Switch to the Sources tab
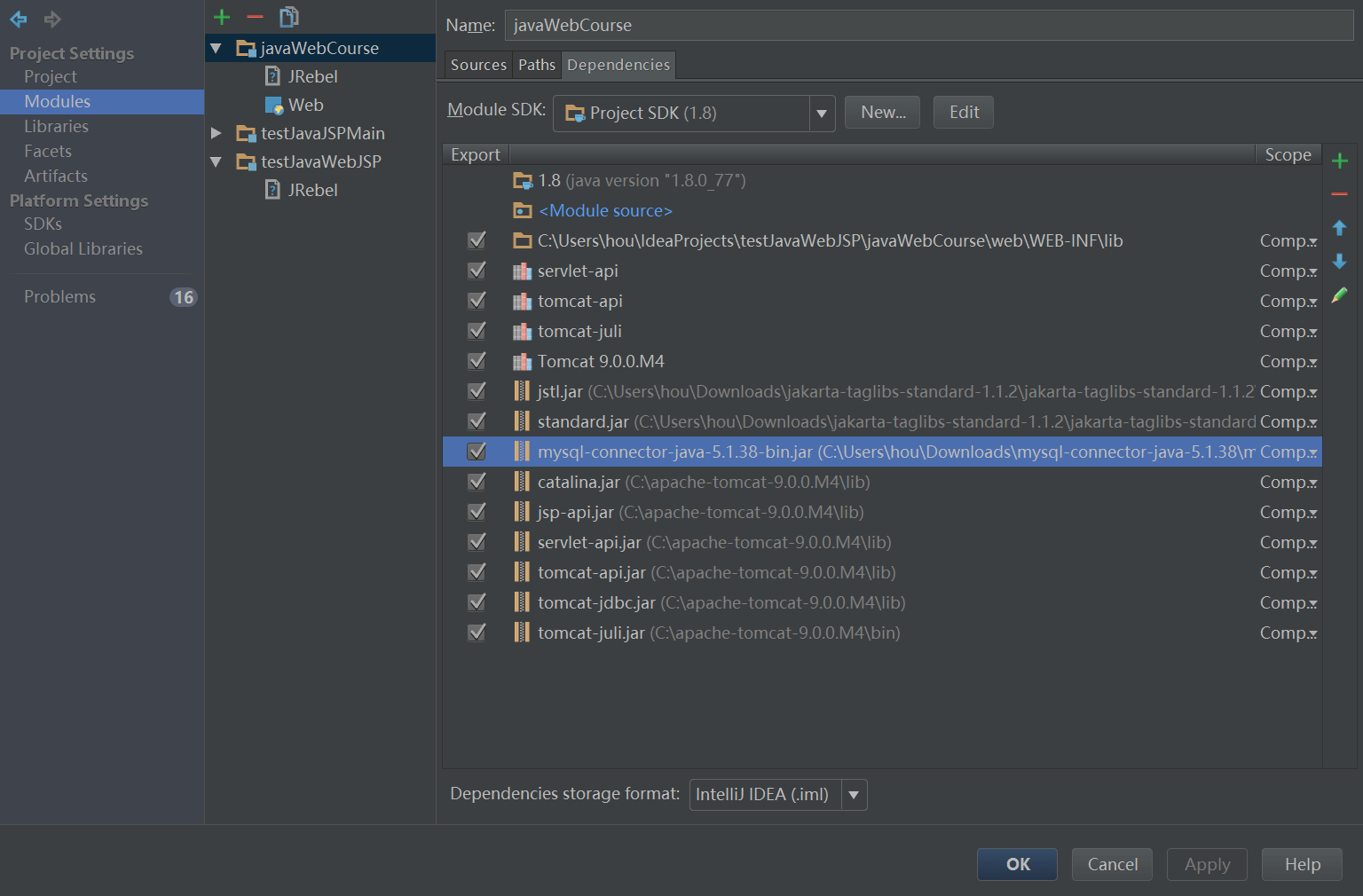1363x896 pixels. (x=477, y=64)
